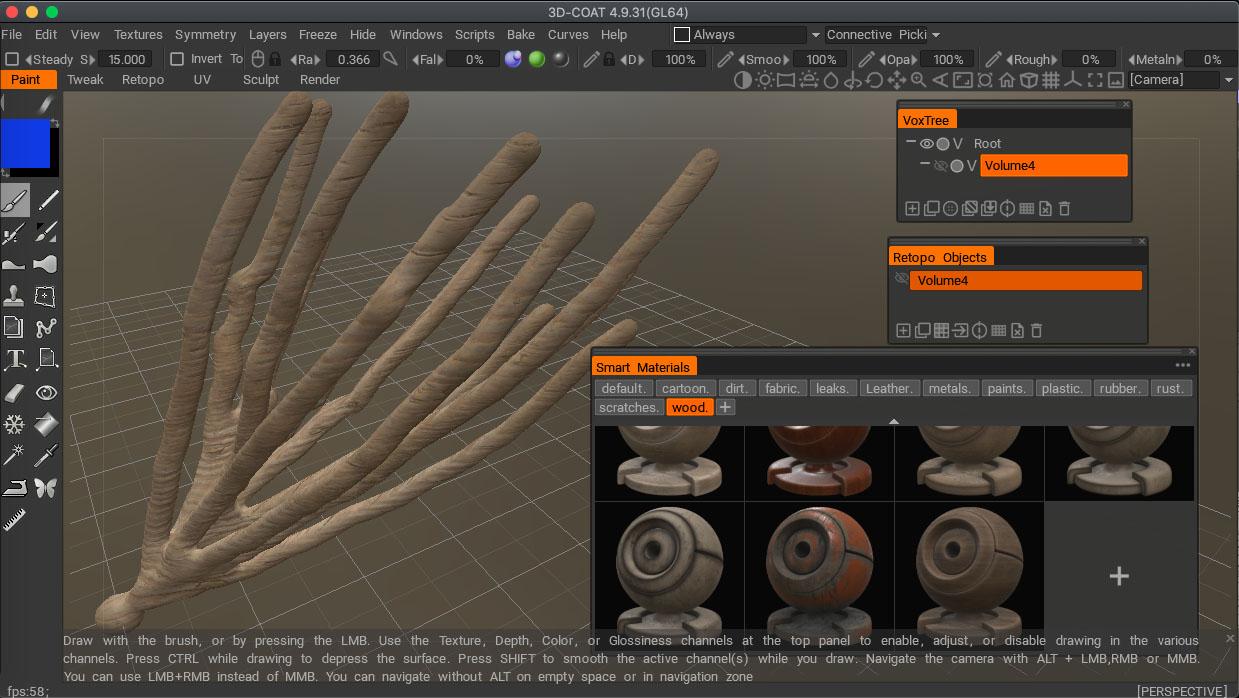This screenshot has height=698, width=1239.
Task: Open the Leather smart materials category
Action: pos(889,388)
